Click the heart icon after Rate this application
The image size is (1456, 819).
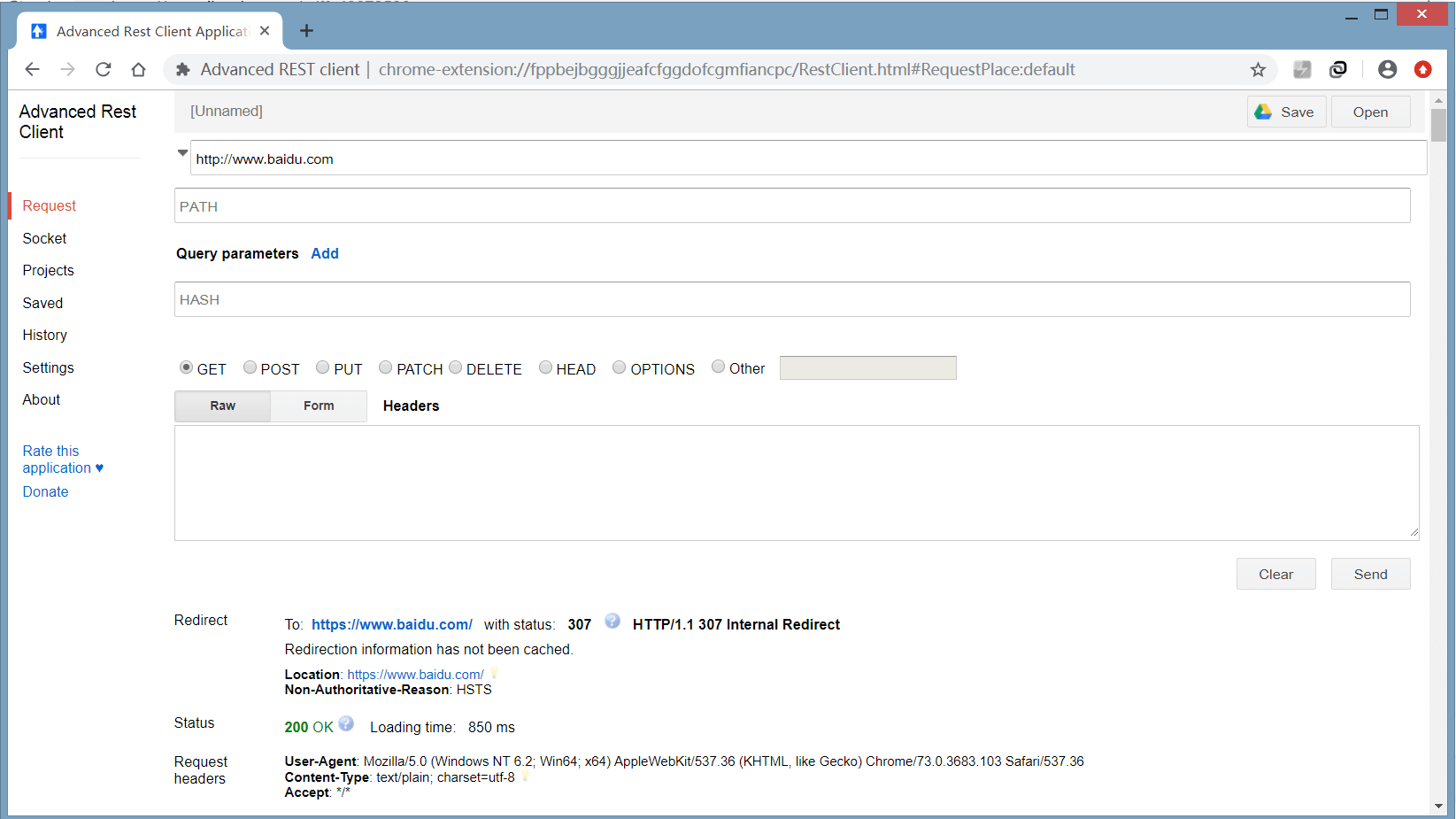tap(99, 467)
